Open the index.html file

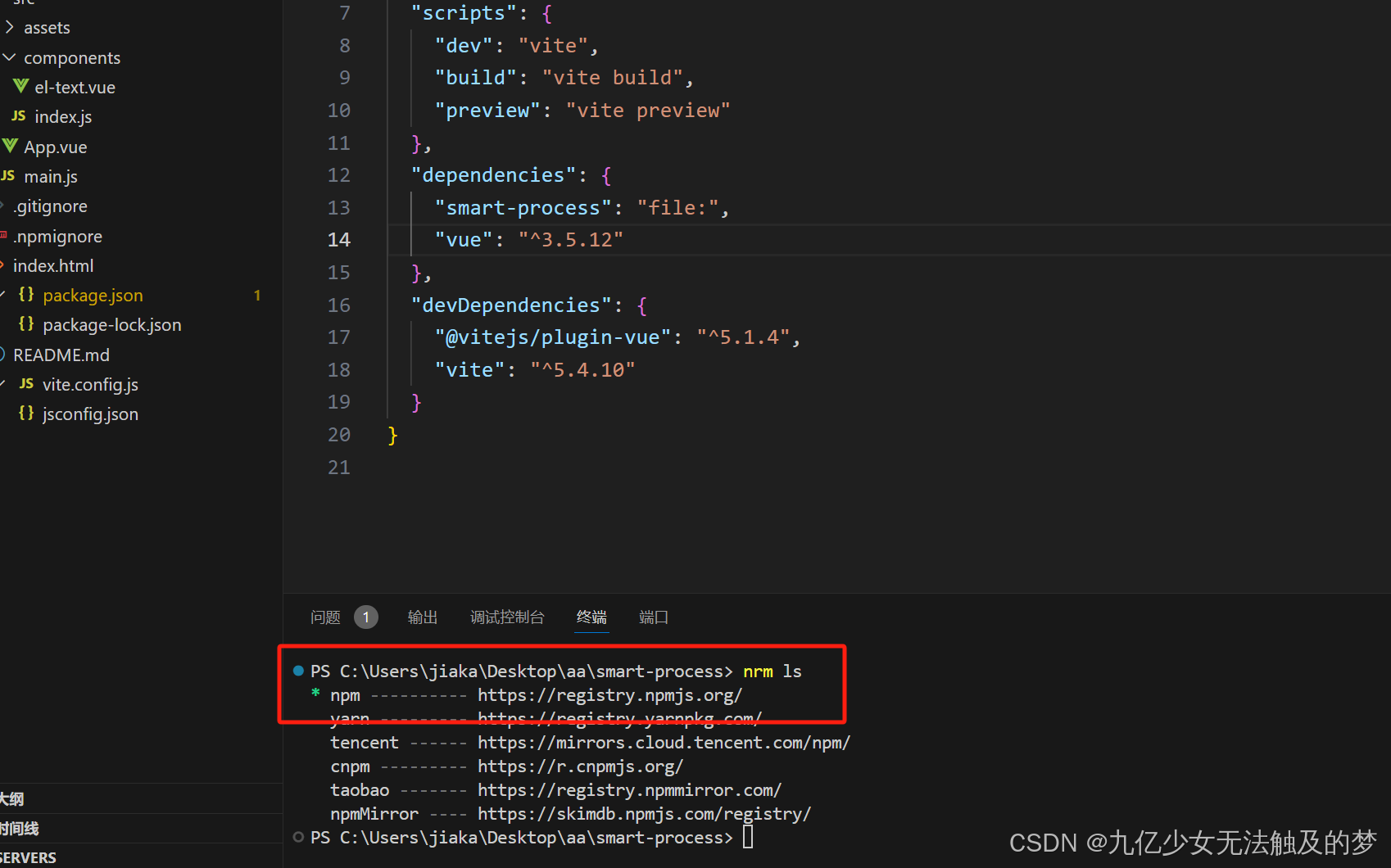pyautogui.click(x=53, y=266)
